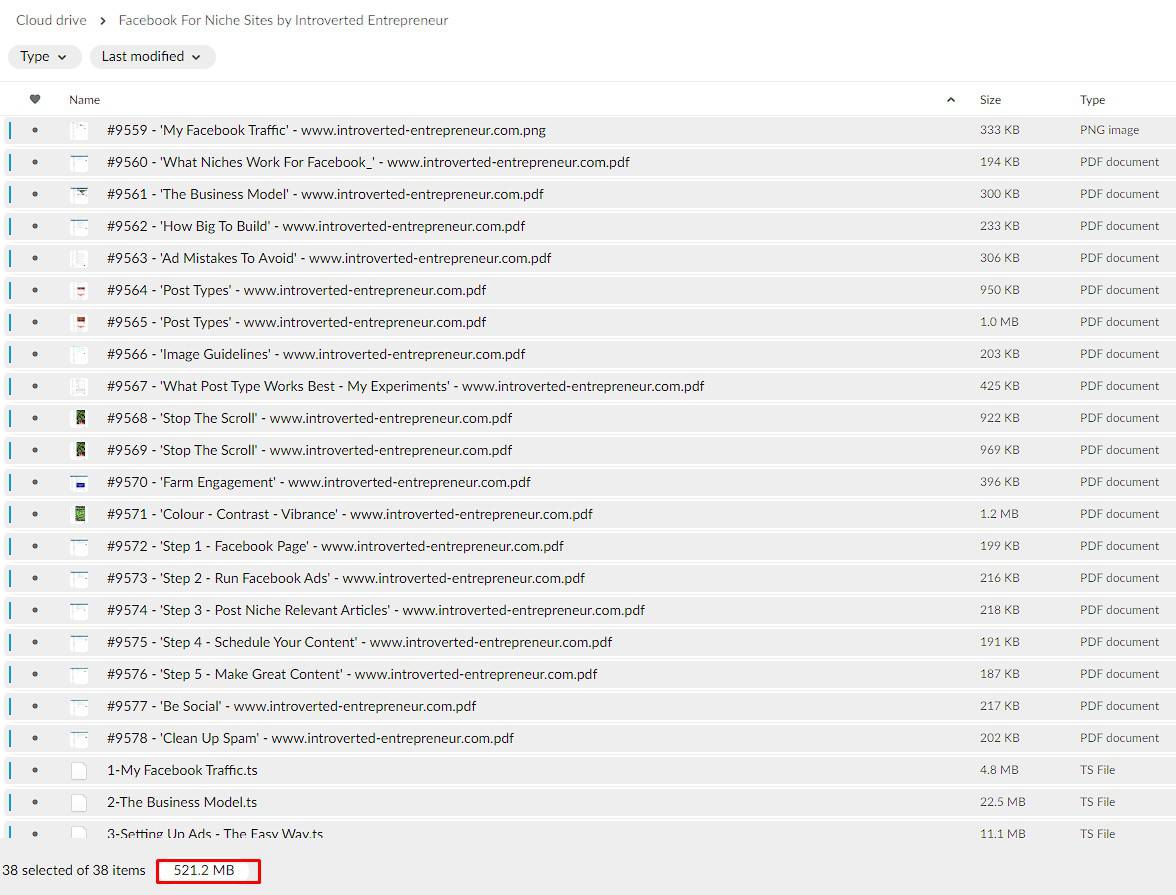Image resolution: width=1176 pixels, height=895 pixels.
Task: Go to Cloud drive in the breadcrumb
Action: click(51, 20)
